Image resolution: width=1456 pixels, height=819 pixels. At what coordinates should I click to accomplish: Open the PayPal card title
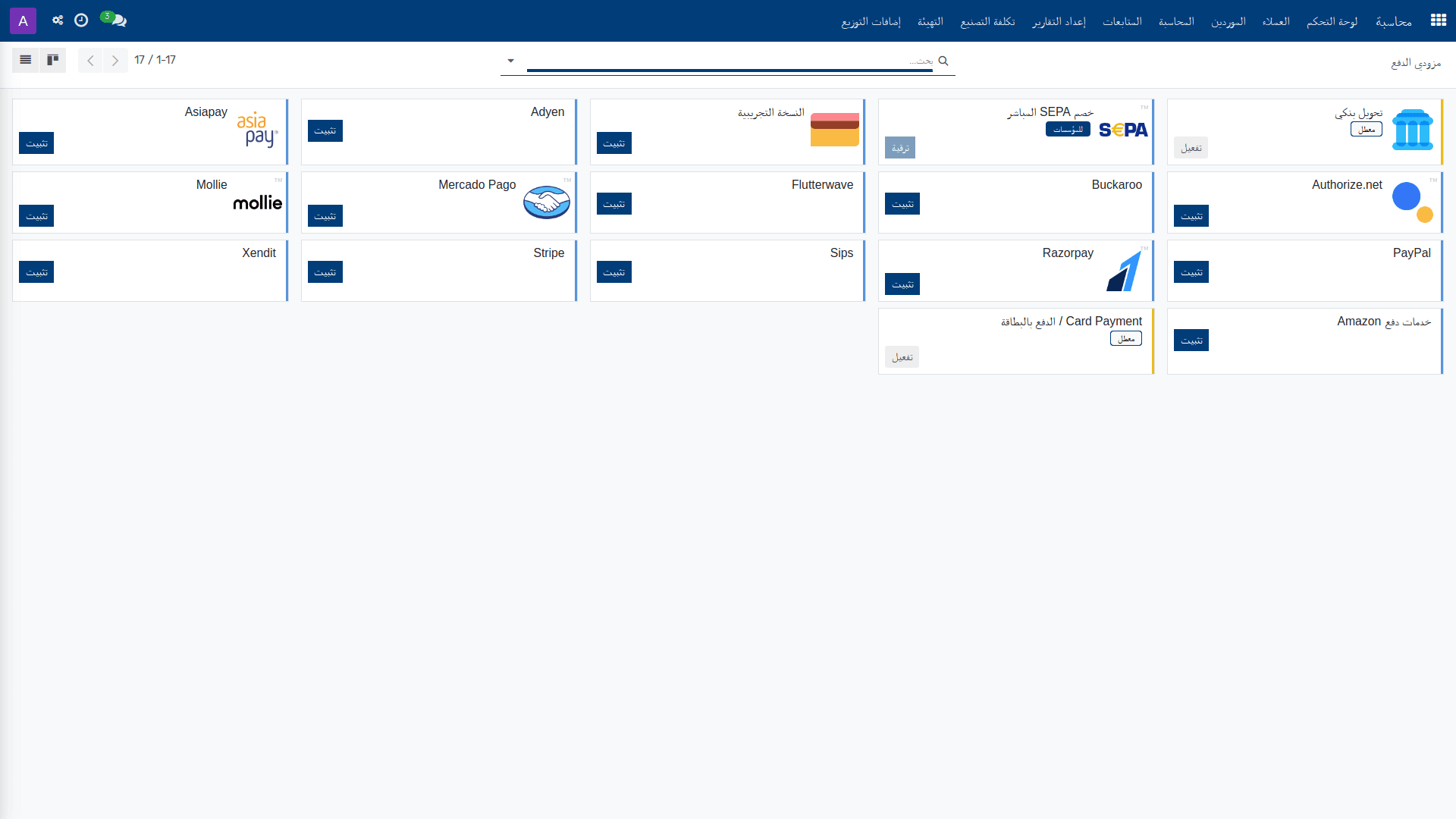[1412, 253]
